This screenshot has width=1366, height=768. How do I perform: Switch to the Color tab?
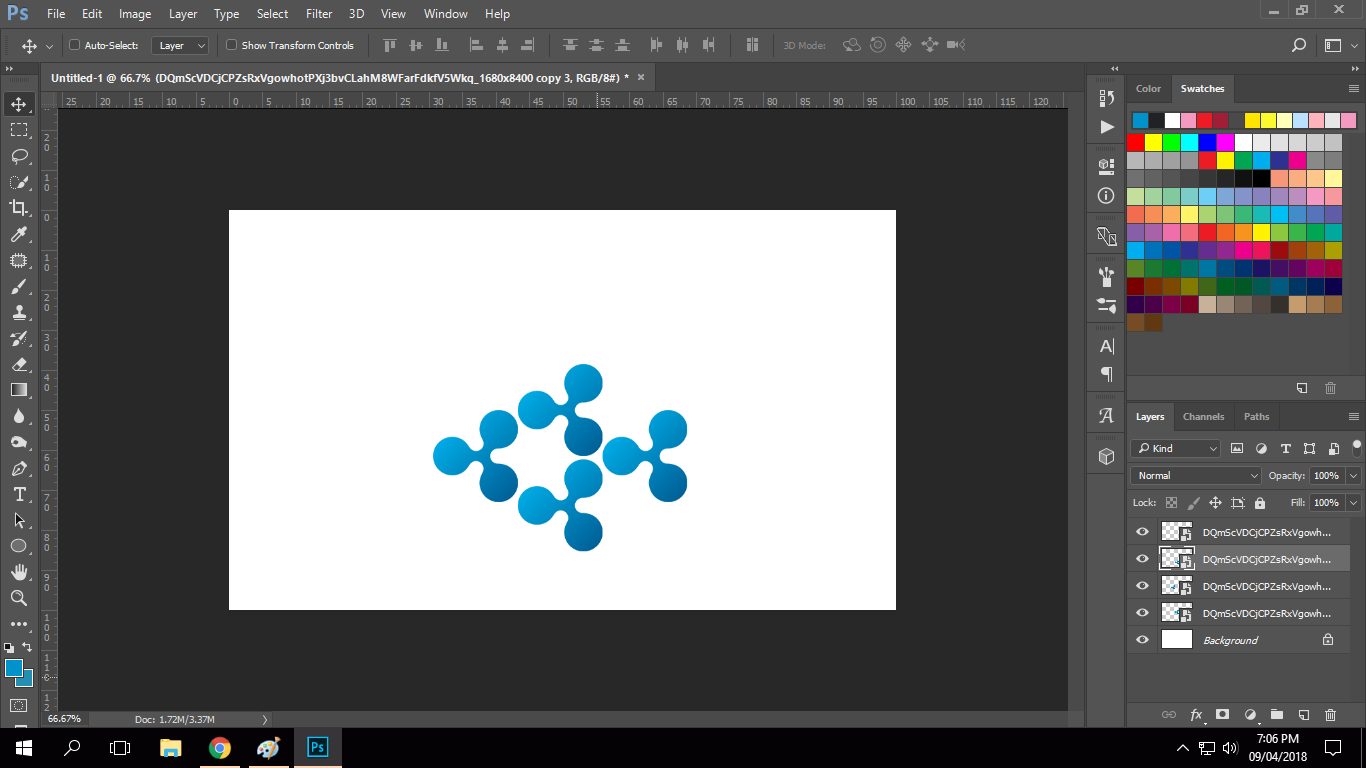coord(1148,89)
